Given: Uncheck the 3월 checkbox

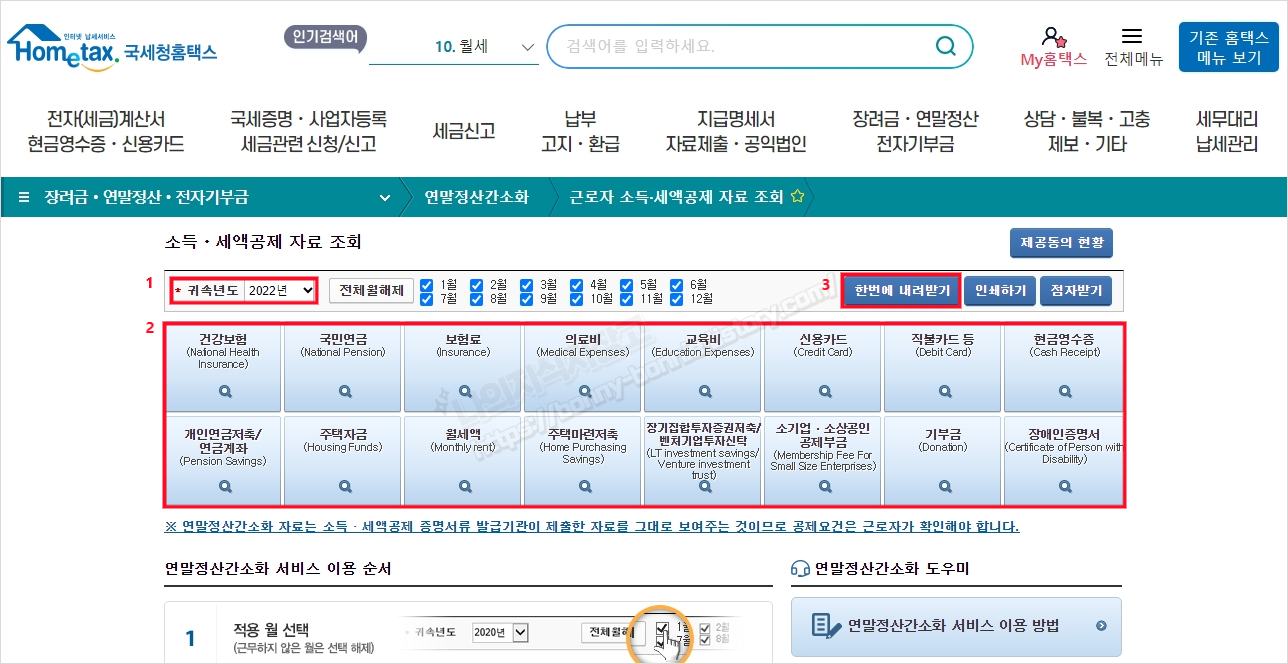Looking at the screenshot, I should 527,284.
